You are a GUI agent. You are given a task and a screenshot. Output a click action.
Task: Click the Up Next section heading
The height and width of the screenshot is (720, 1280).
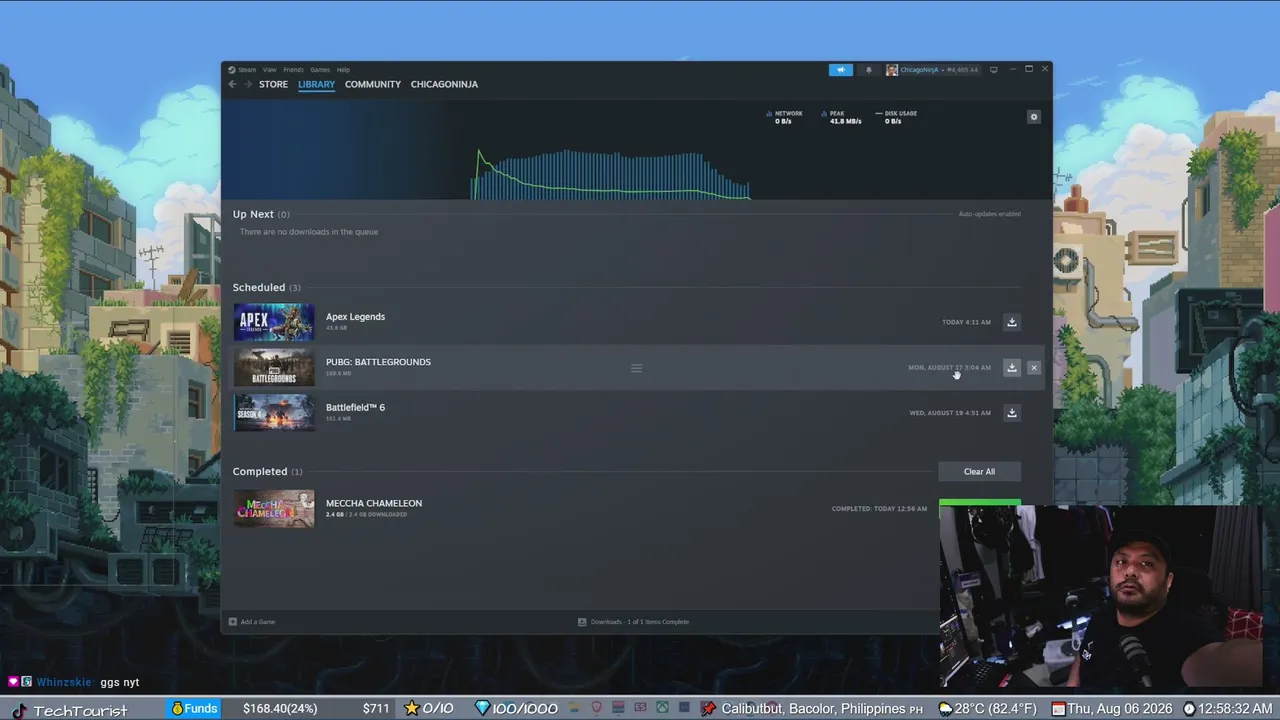point(253,214)
